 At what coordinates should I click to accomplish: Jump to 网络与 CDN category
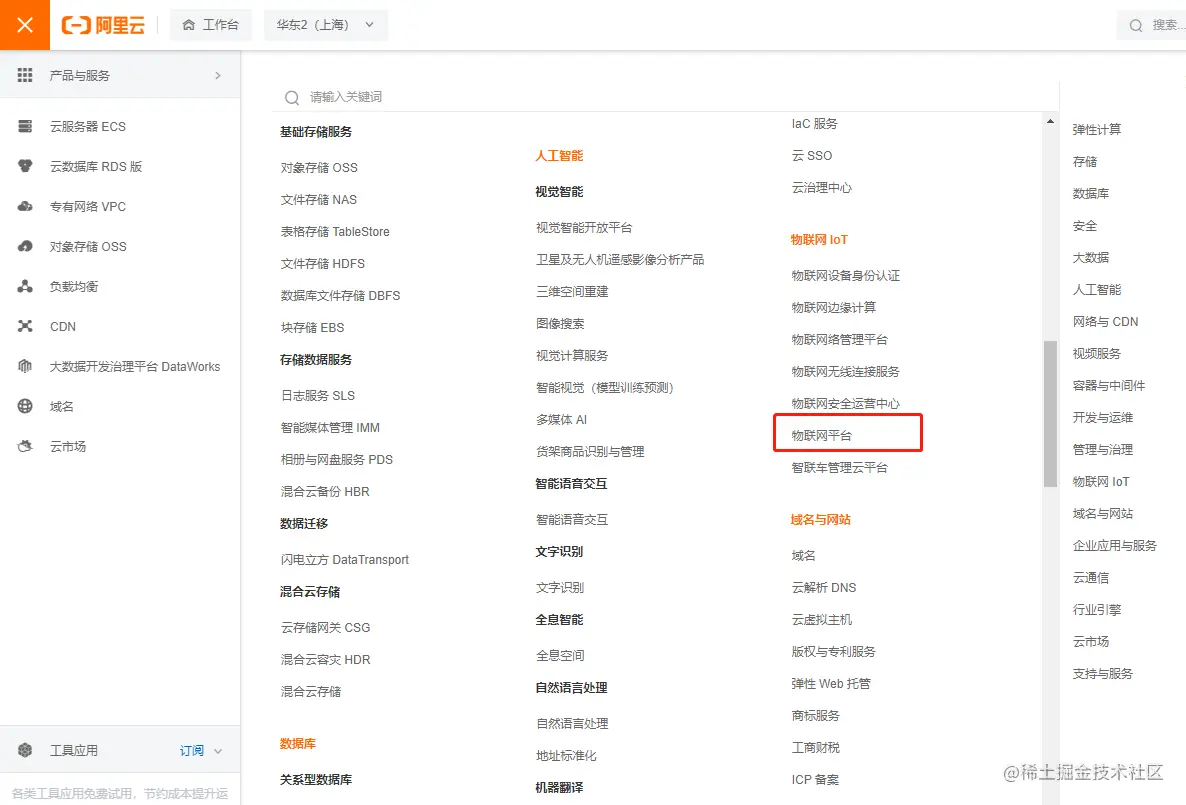click(1105, 322)
